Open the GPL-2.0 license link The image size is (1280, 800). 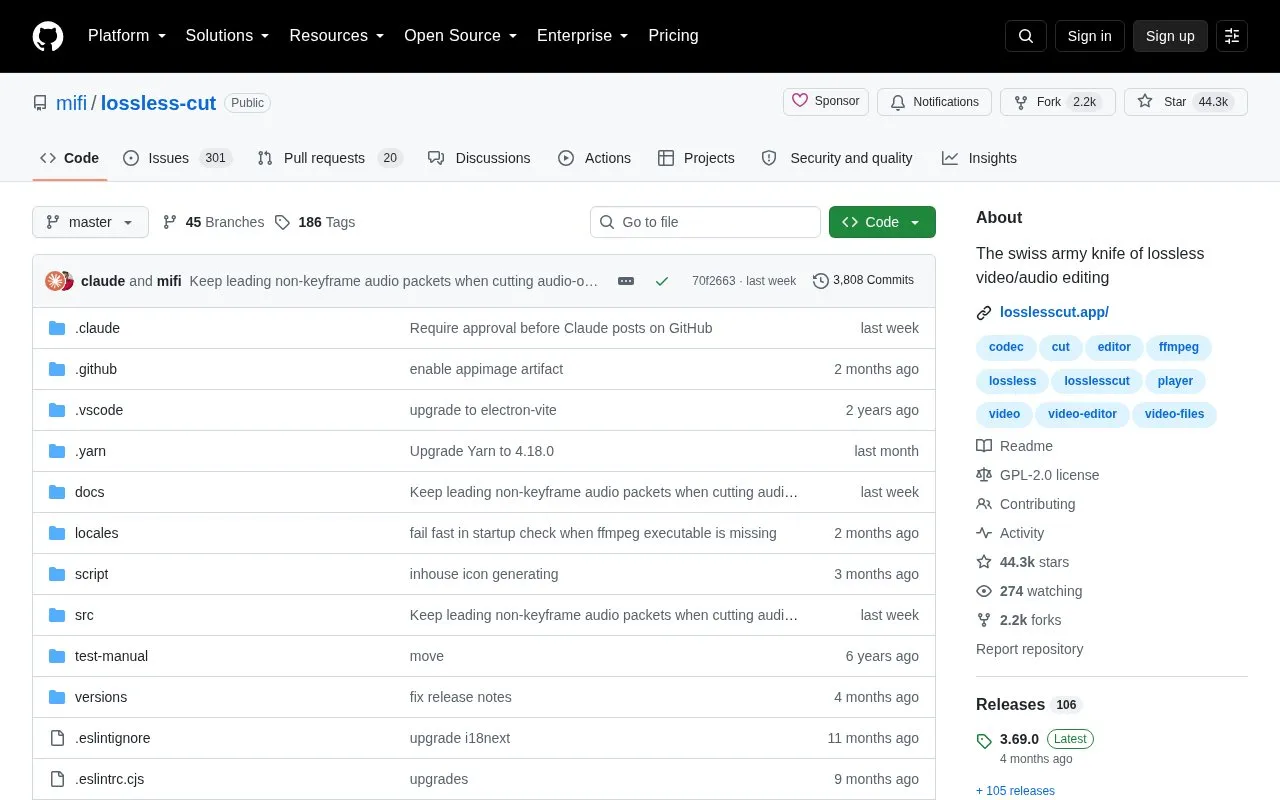[1037, 475]
